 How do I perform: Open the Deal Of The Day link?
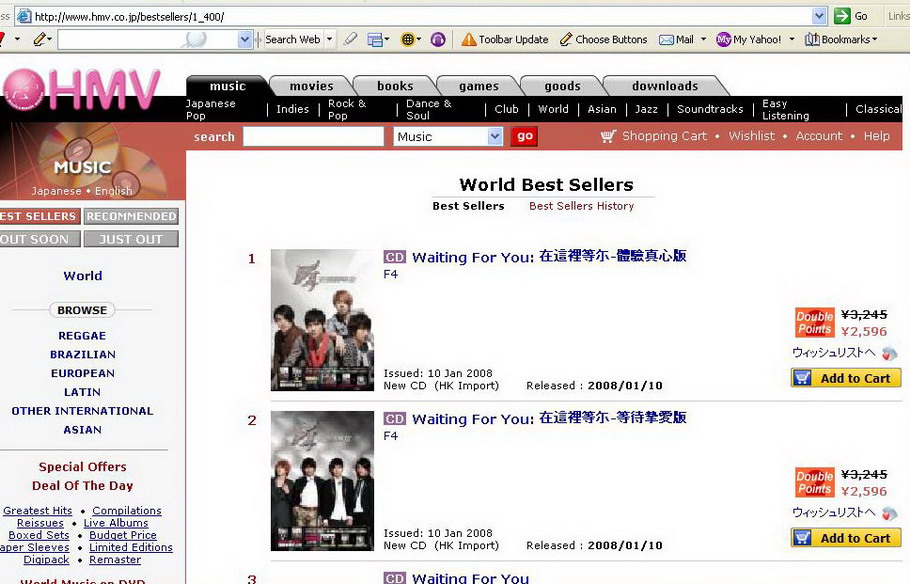click(x=82, y=486)
